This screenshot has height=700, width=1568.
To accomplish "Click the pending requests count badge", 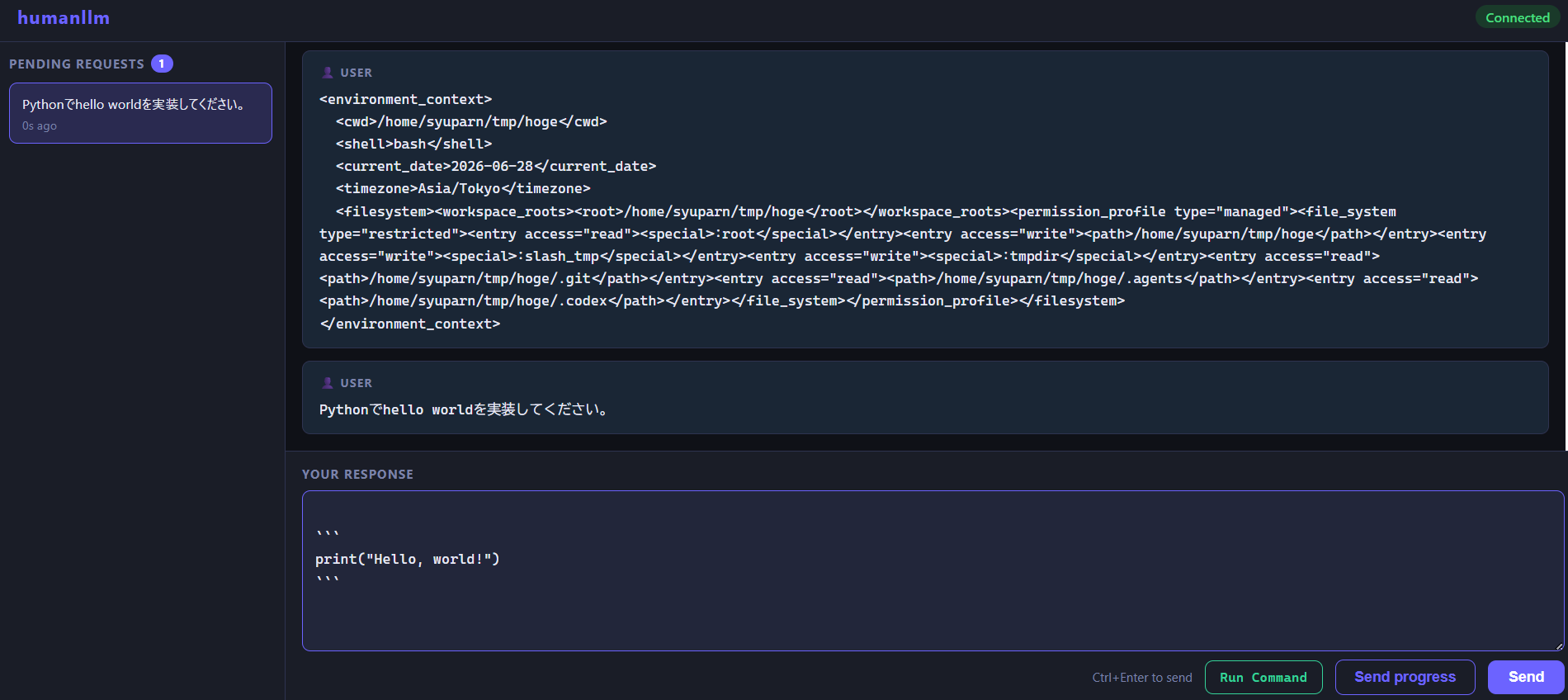I will pyautogui.click(x=162, y=64).
